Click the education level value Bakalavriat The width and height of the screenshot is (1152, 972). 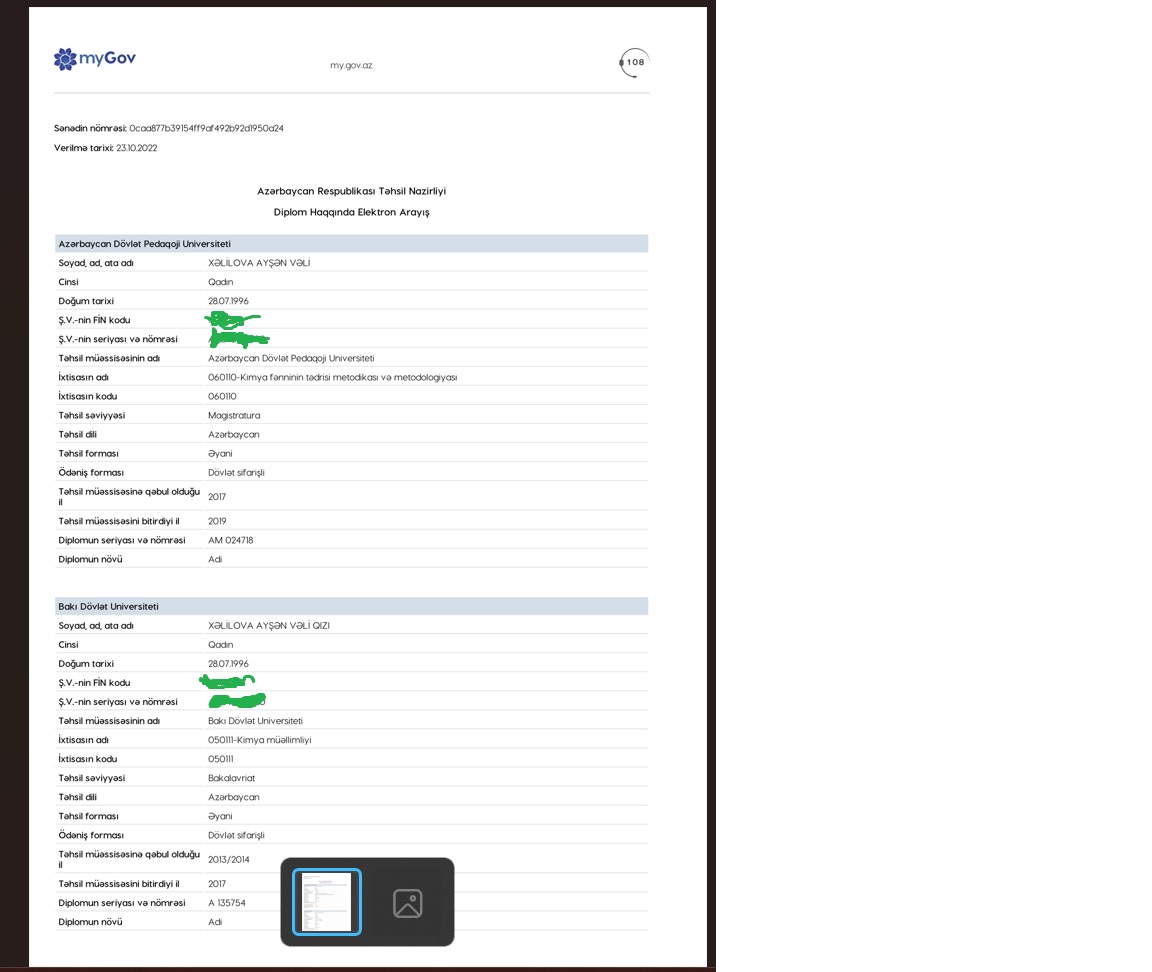231,778
